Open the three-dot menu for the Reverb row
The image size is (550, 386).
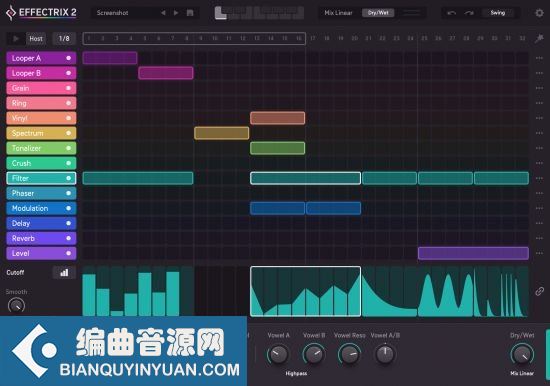[x=539, y=238]
